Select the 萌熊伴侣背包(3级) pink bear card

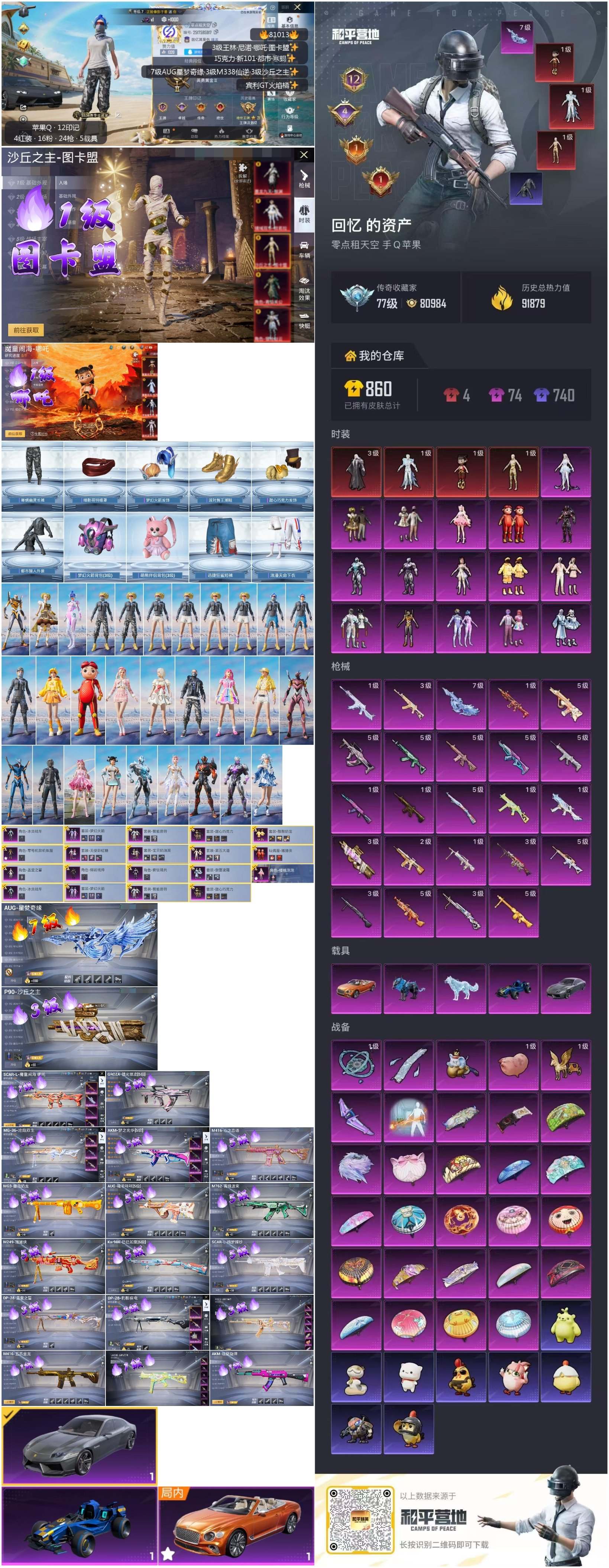tap(158, 548)
